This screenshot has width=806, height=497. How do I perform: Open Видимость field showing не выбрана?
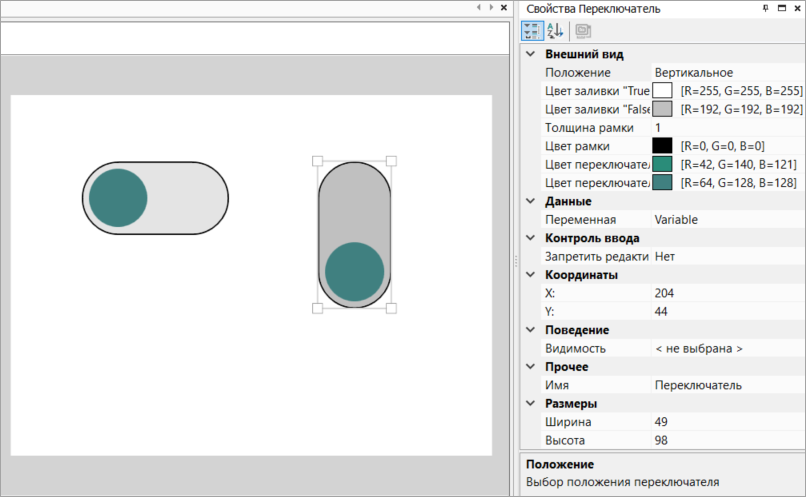pos(727,348)
